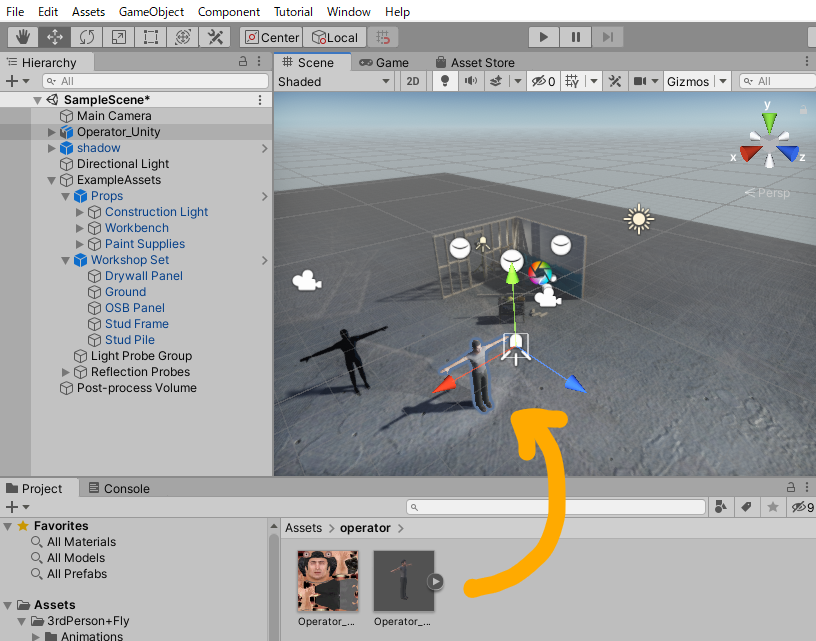The width and height of the screenshot is (816, 641).
Task: Toggle the Center pivot button
Action: pyautogui.click(x=271, y=37)
